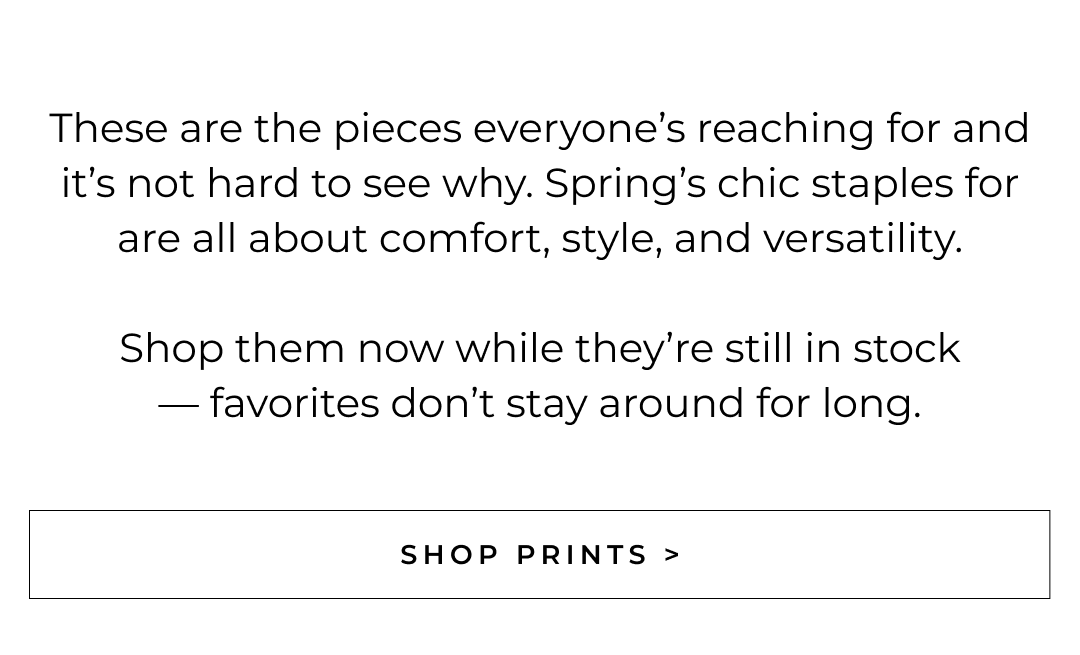Click the word 'stock' in the second paragraph

906,349
